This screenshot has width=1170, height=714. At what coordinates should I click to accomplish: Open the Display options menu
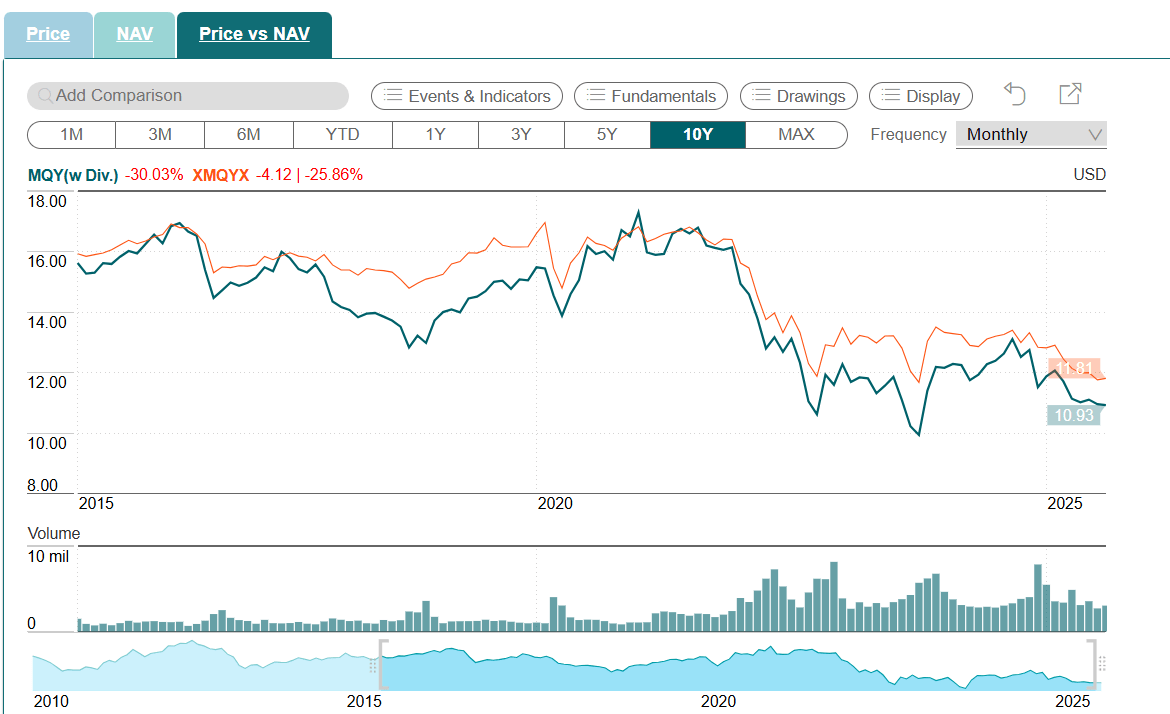pos(920,96)
